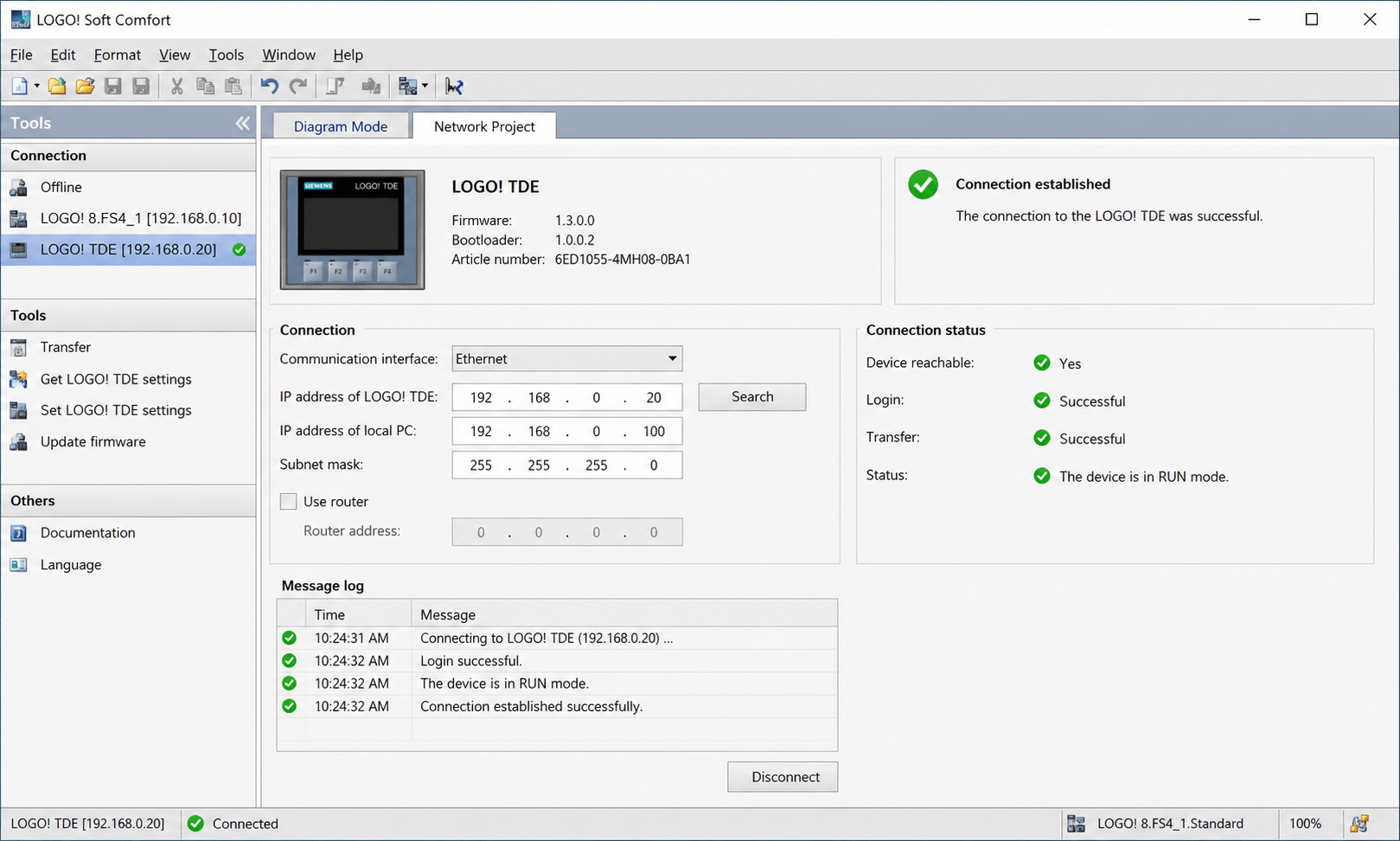The image size is (1400, 841).
Task: Enable the Use router checkbox
Action: [289, 502]
